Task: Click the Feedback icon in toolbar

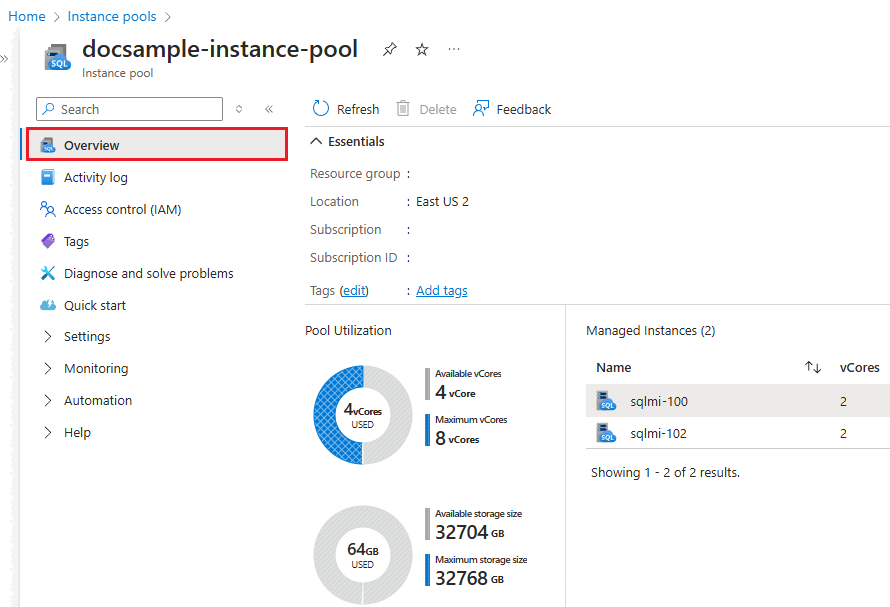Action: tap(482, 109)
